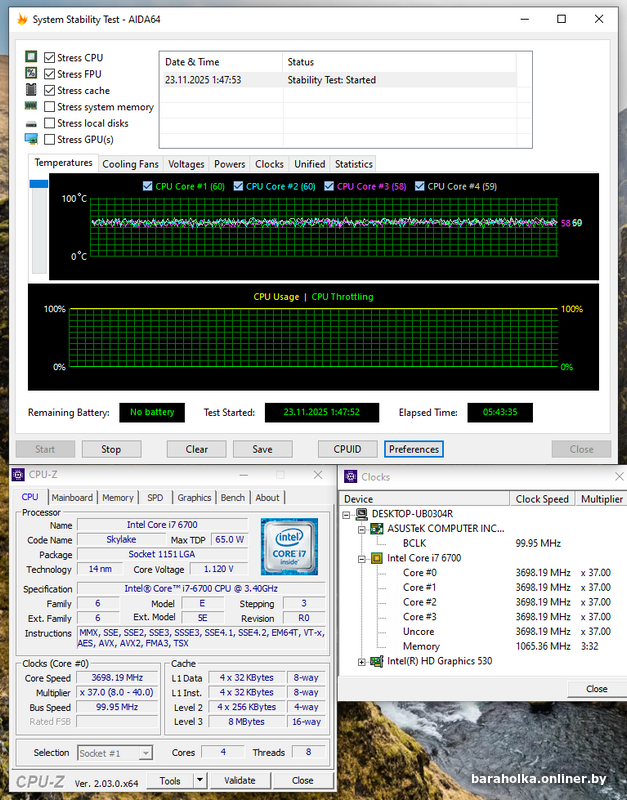Screen dimensions: 627x800
Task: Save the stability test results
Action: tap(262, 449)
